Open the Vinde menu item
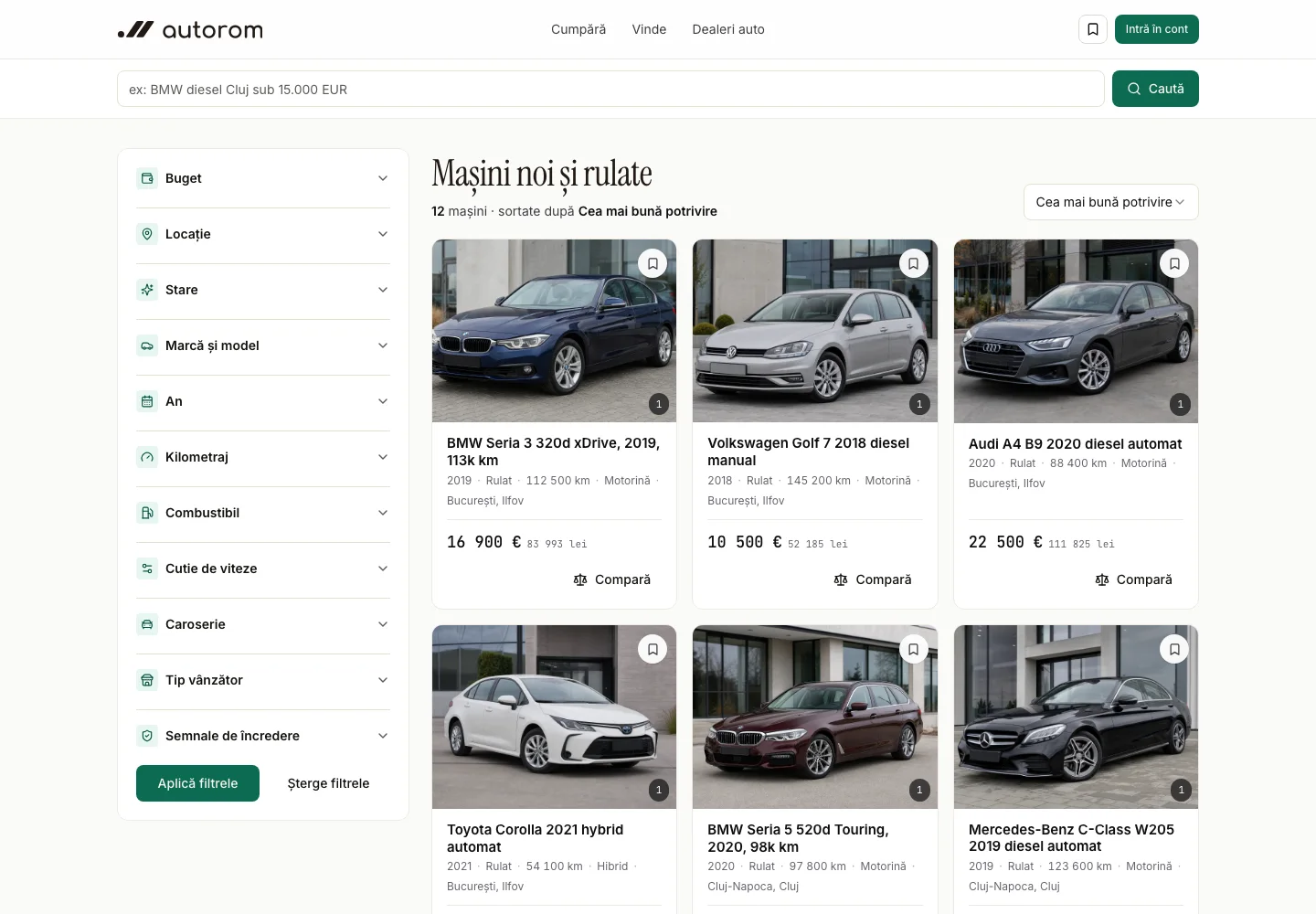The width and height of the screenshot is (1316, 914). (649, 29)
